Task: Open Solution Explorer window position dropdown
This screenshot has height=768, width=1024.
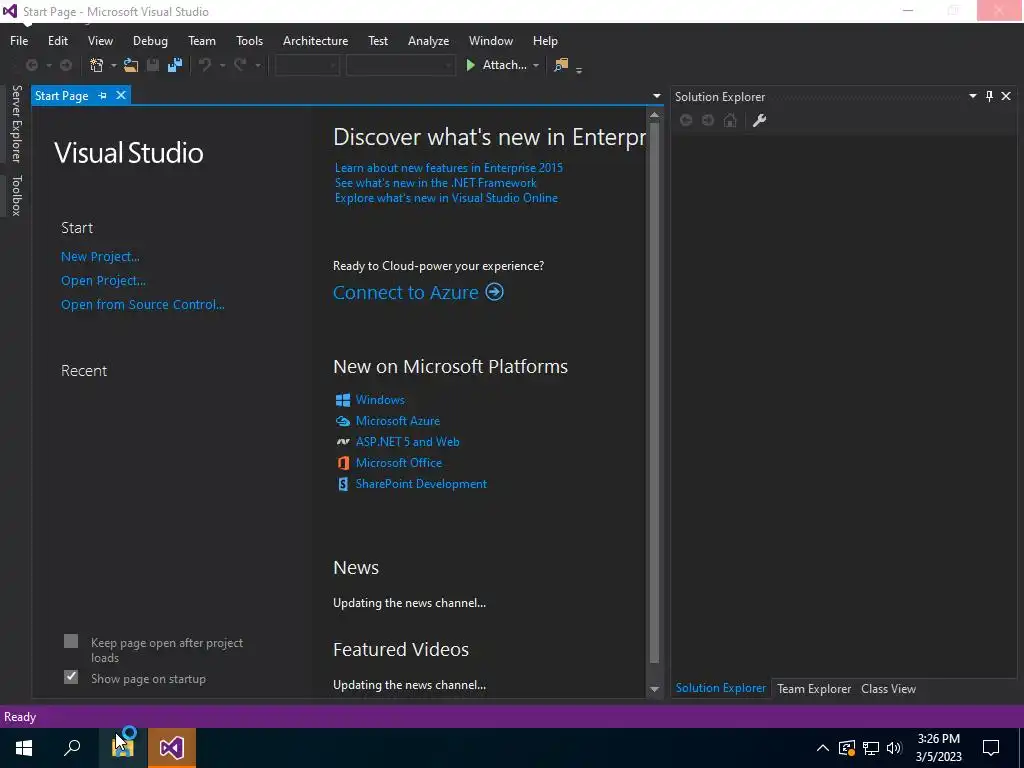Action: (972, 96)
